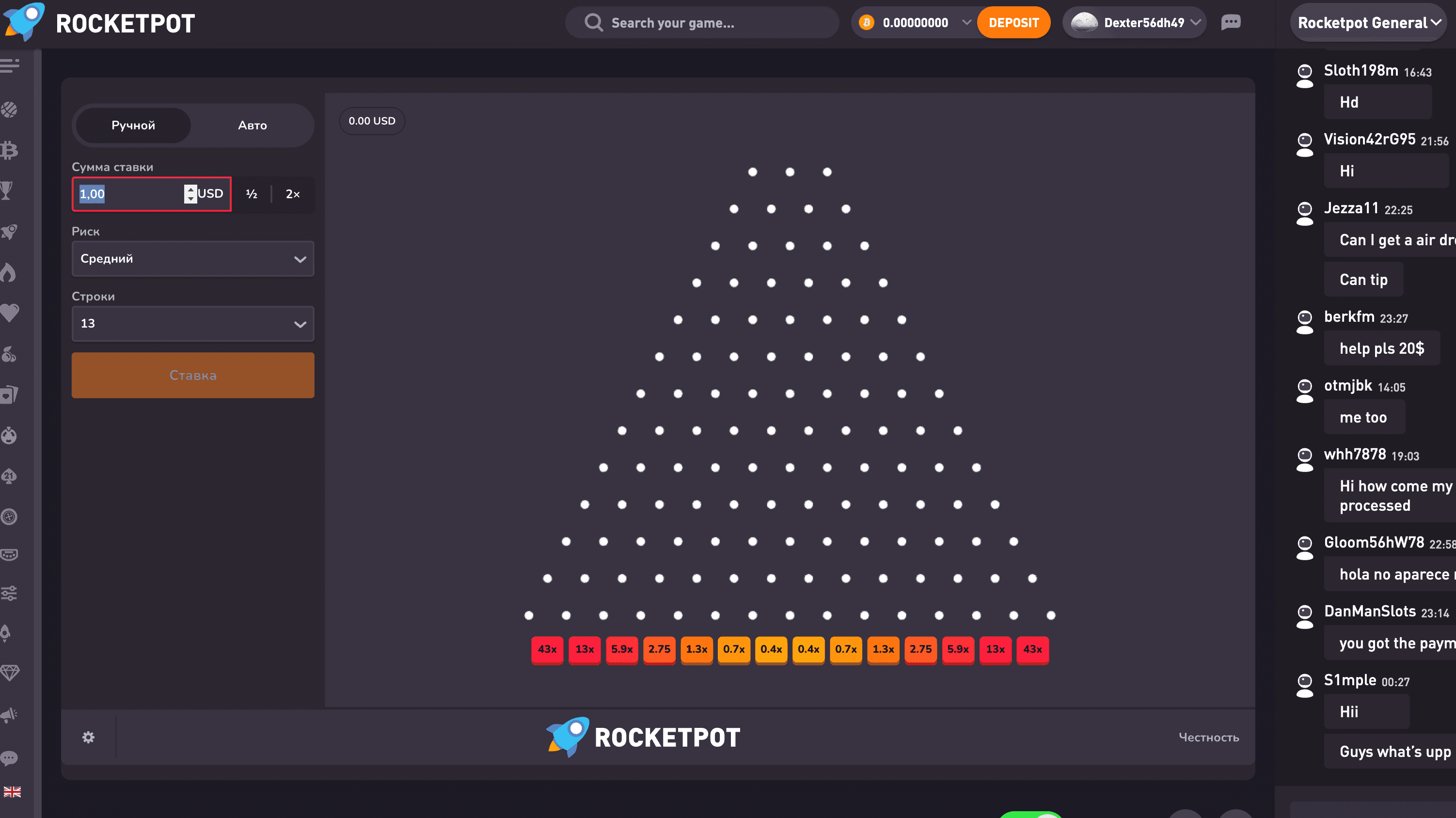Open the chat bubble icon near username

click(x=1231, y=23)
